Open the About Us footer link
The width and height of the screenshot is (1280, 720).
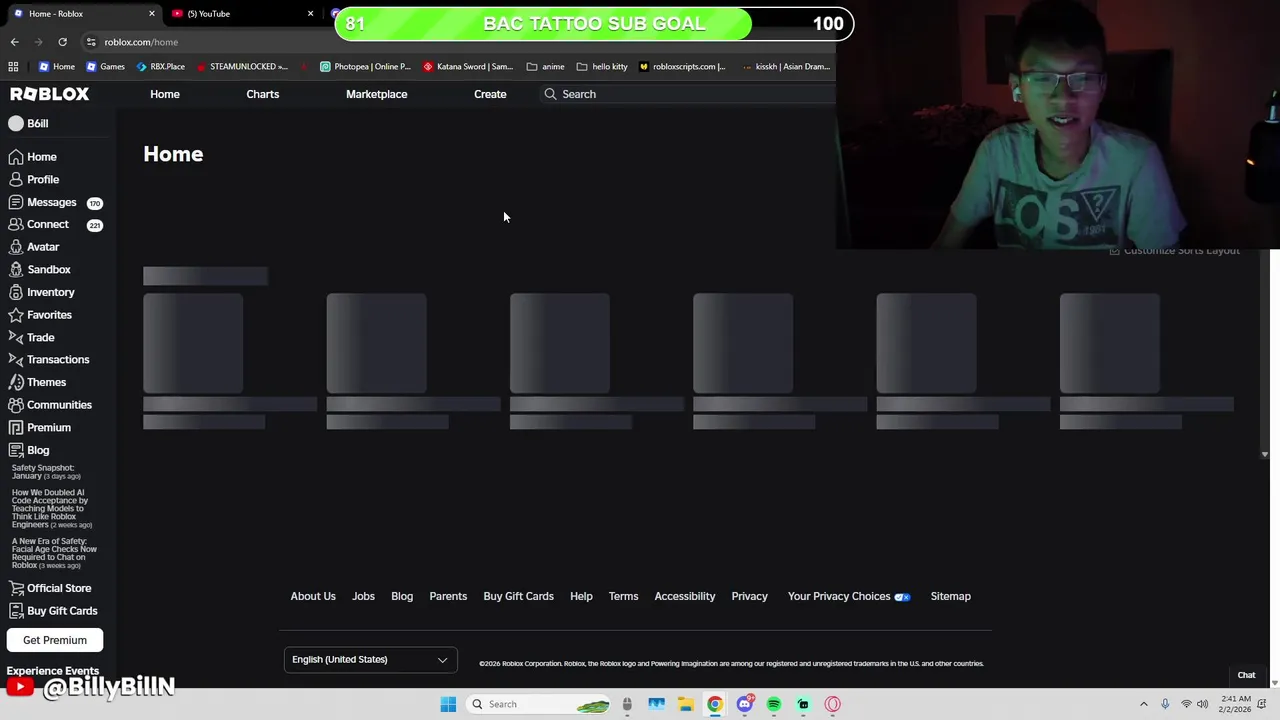pos(313,596)
